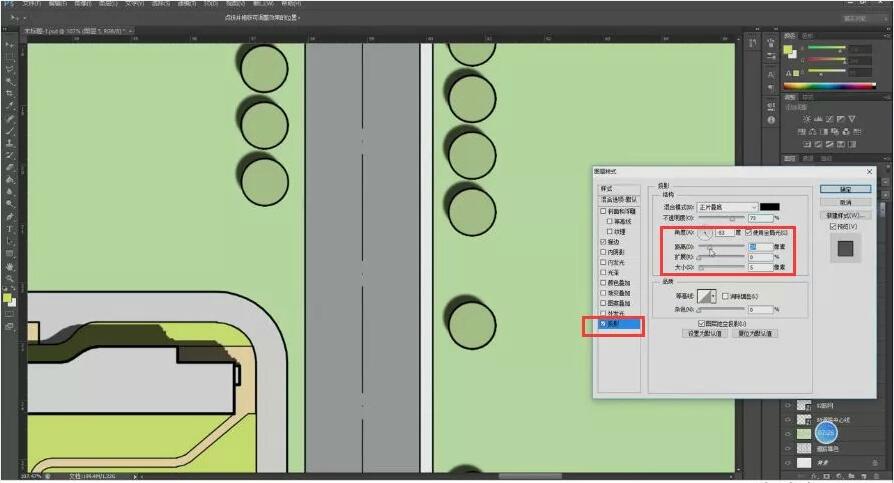Select the Lasso tool
The width and height of the screenshot is (894, 483).
point(10,69)
